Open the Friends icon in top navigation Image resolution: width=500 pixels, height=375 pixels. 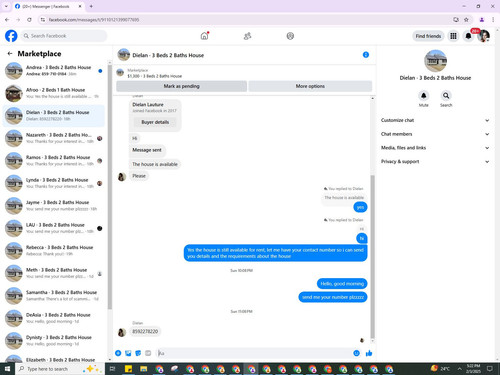pyautogui.click(x=247, y=36)
